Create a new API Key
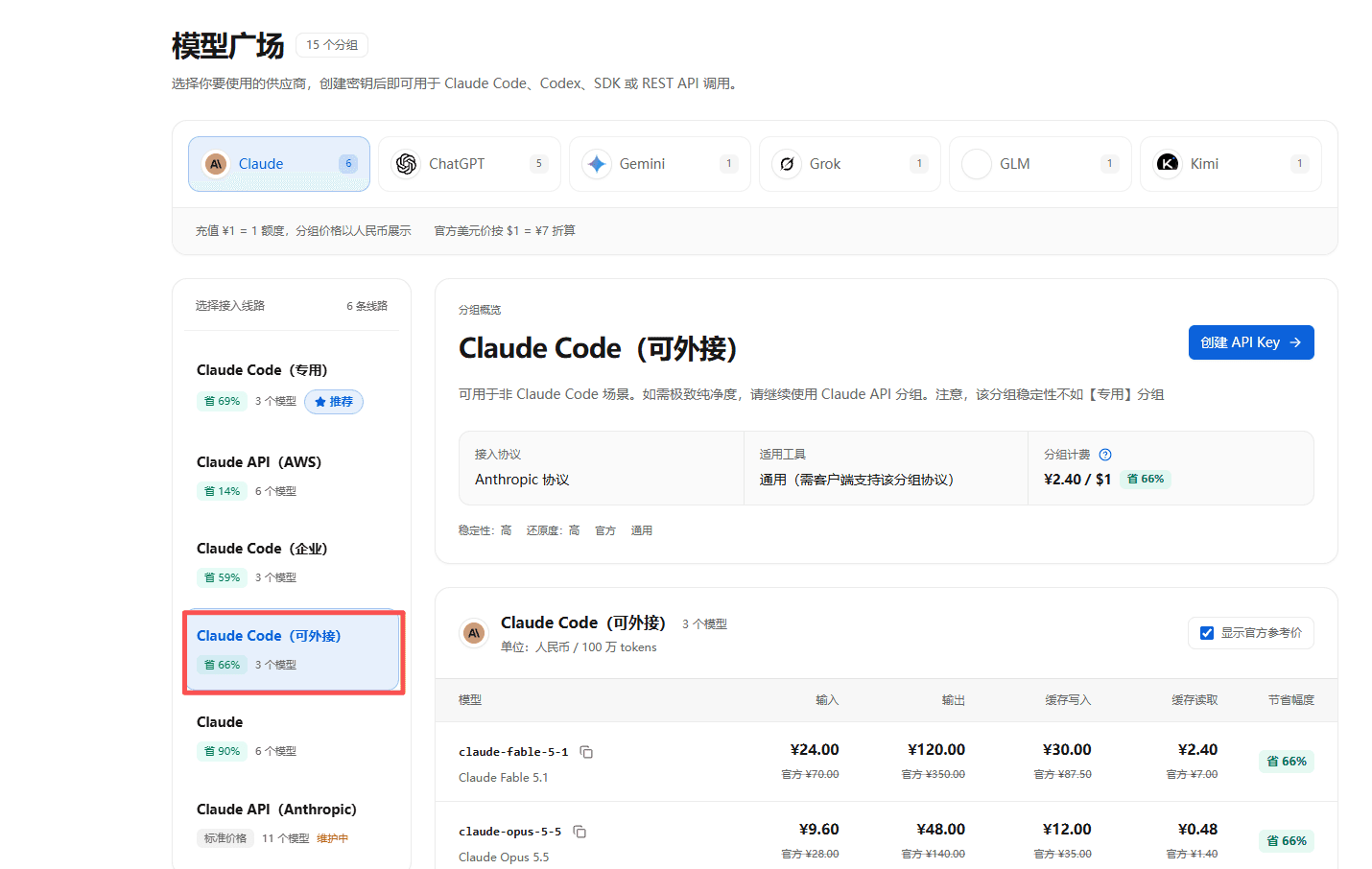 pos(1251,342)
